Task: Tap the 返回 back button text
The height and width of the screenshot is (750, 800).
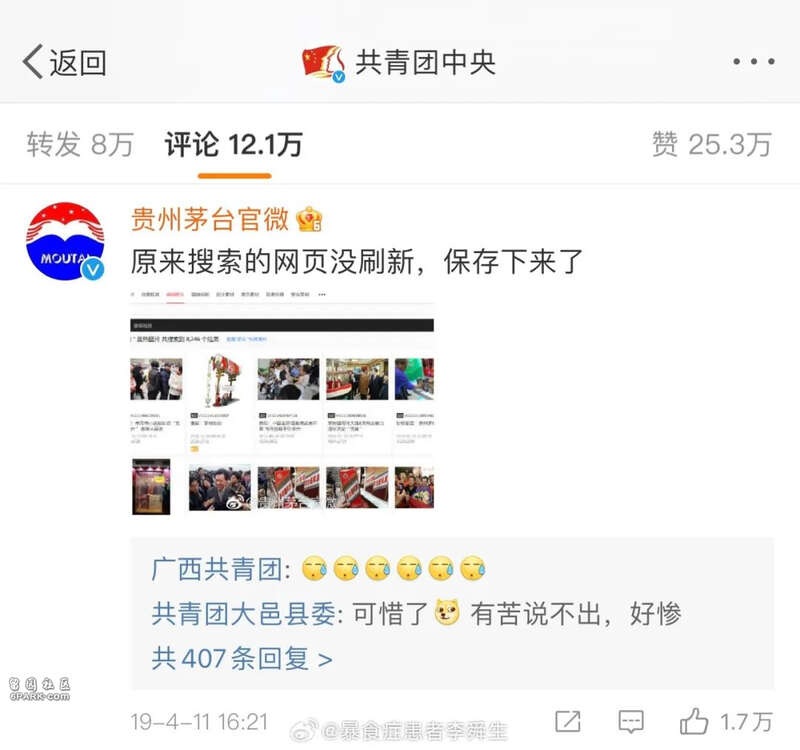Action: [78, 63]
